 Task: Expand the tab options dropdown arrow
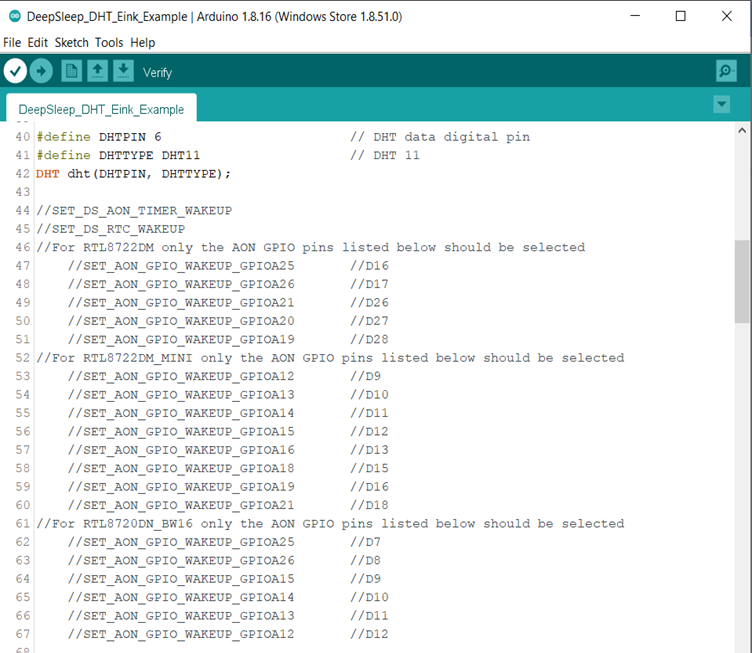pyautogui.click(x=721, y=104)
